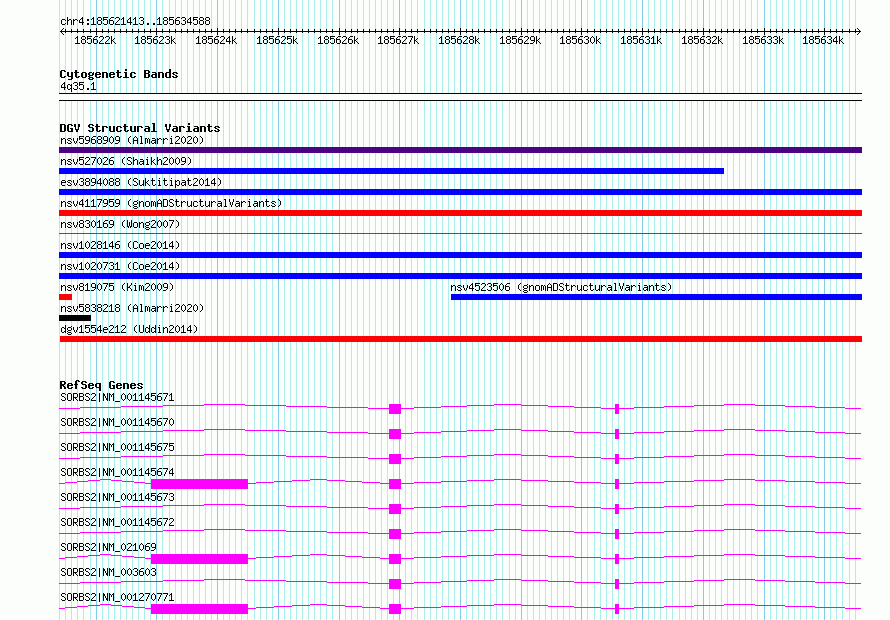Click the blue nsv1020731 variant bar
Image resolution: width=890 pixels, height=620 pixels.
(x=460, y=276)
